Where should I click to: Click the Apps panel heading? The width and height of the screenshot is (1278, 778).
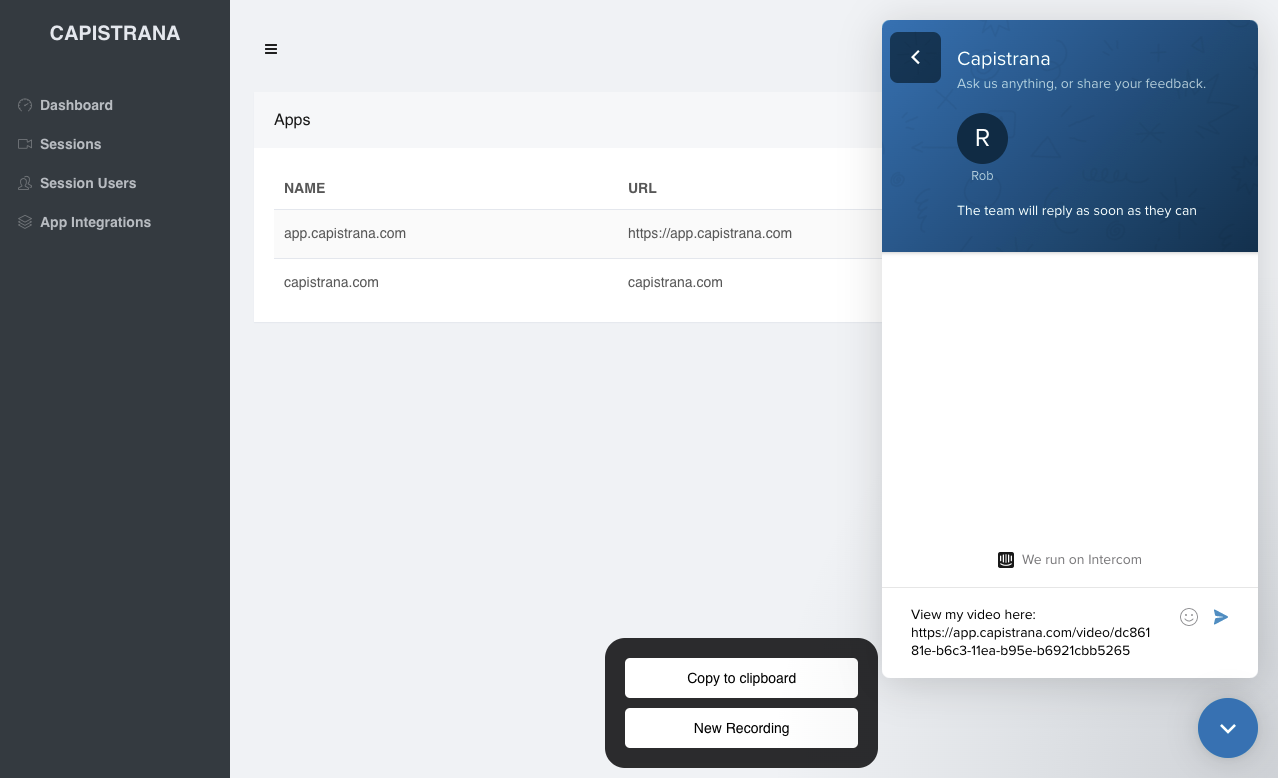pos(292,120)
